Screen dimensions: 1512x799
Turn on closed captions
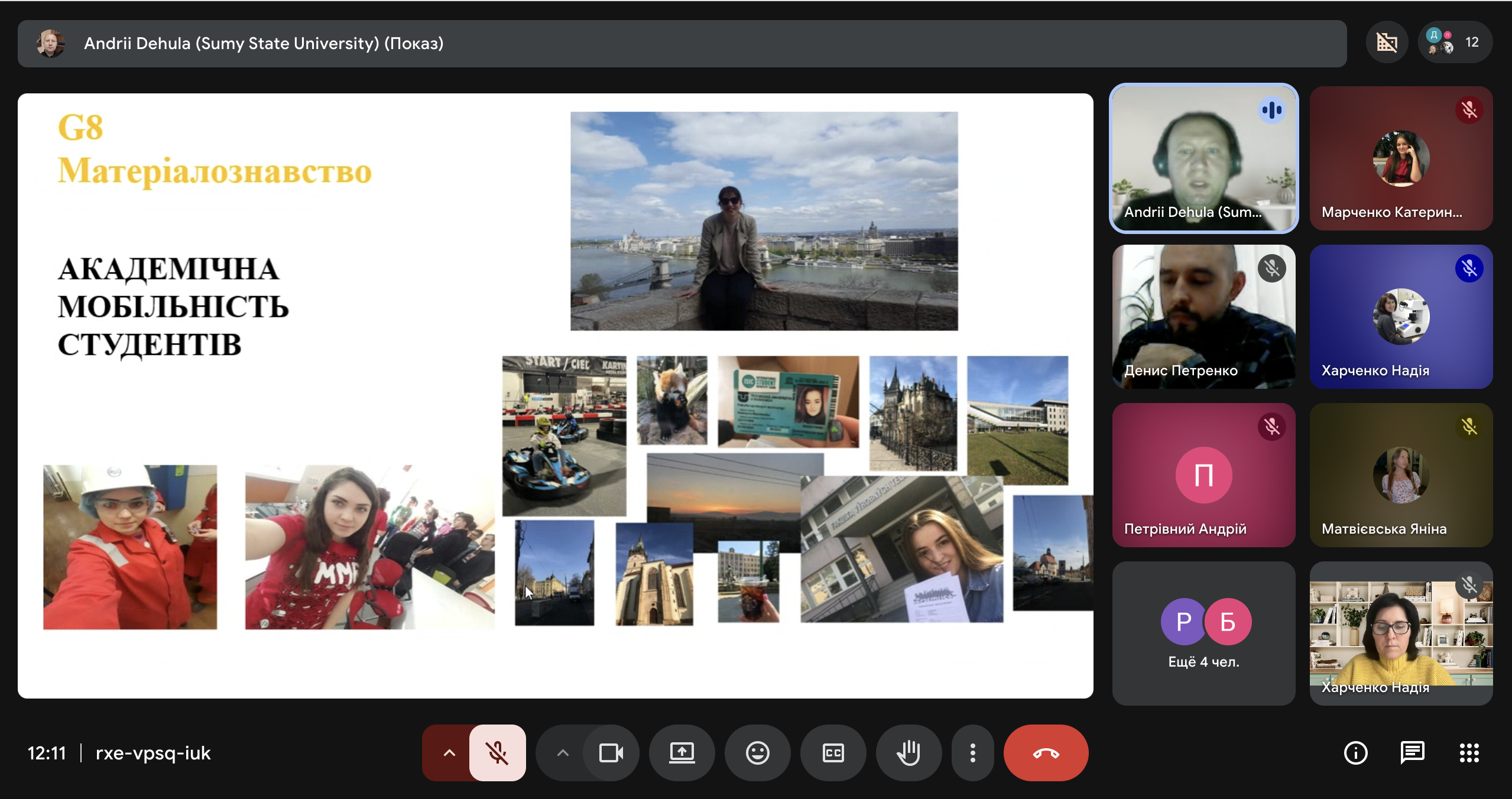(x=833, y=752)
